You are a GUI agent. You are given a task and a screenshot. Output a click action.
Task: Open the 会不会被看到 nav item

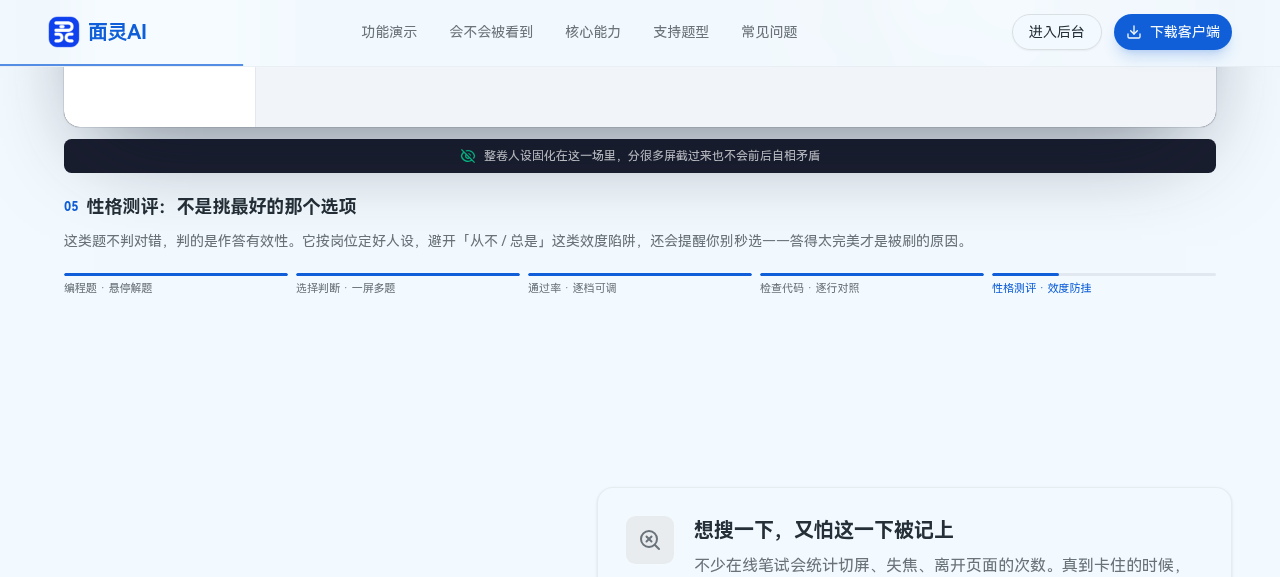(491, 32)
